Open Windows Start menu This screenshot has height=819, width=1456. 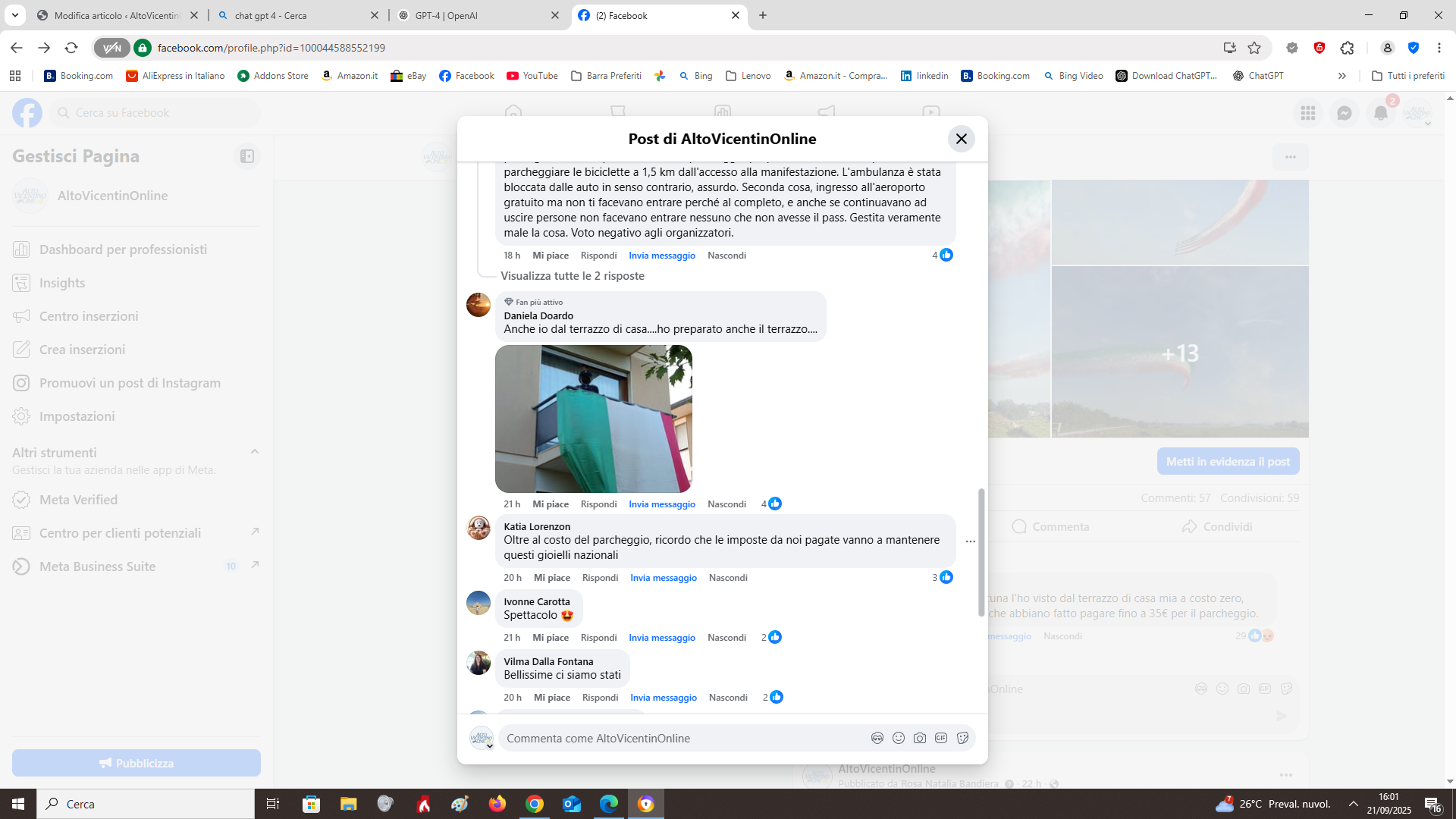[x=18, y=804]
